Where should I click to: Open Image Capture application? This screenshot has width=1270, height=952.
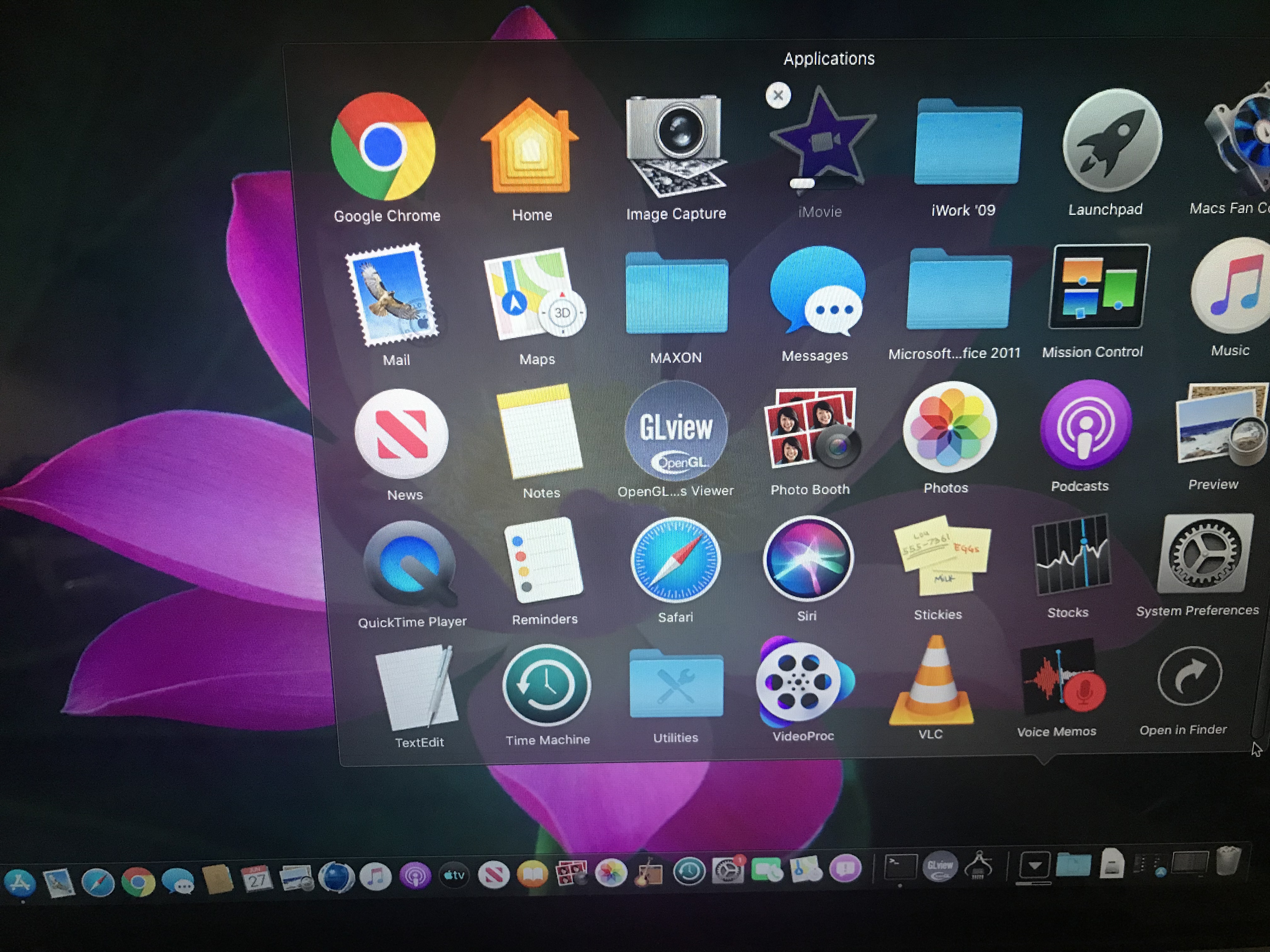click(x=676, y=146)
